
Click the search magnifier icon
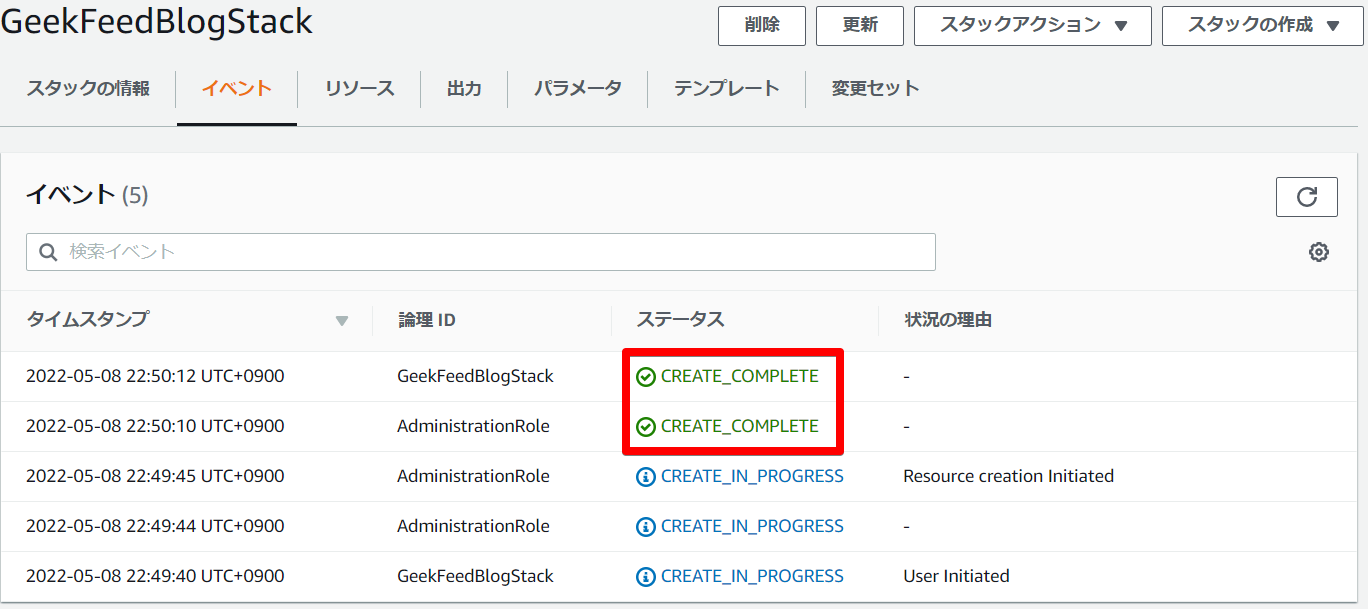48,252
